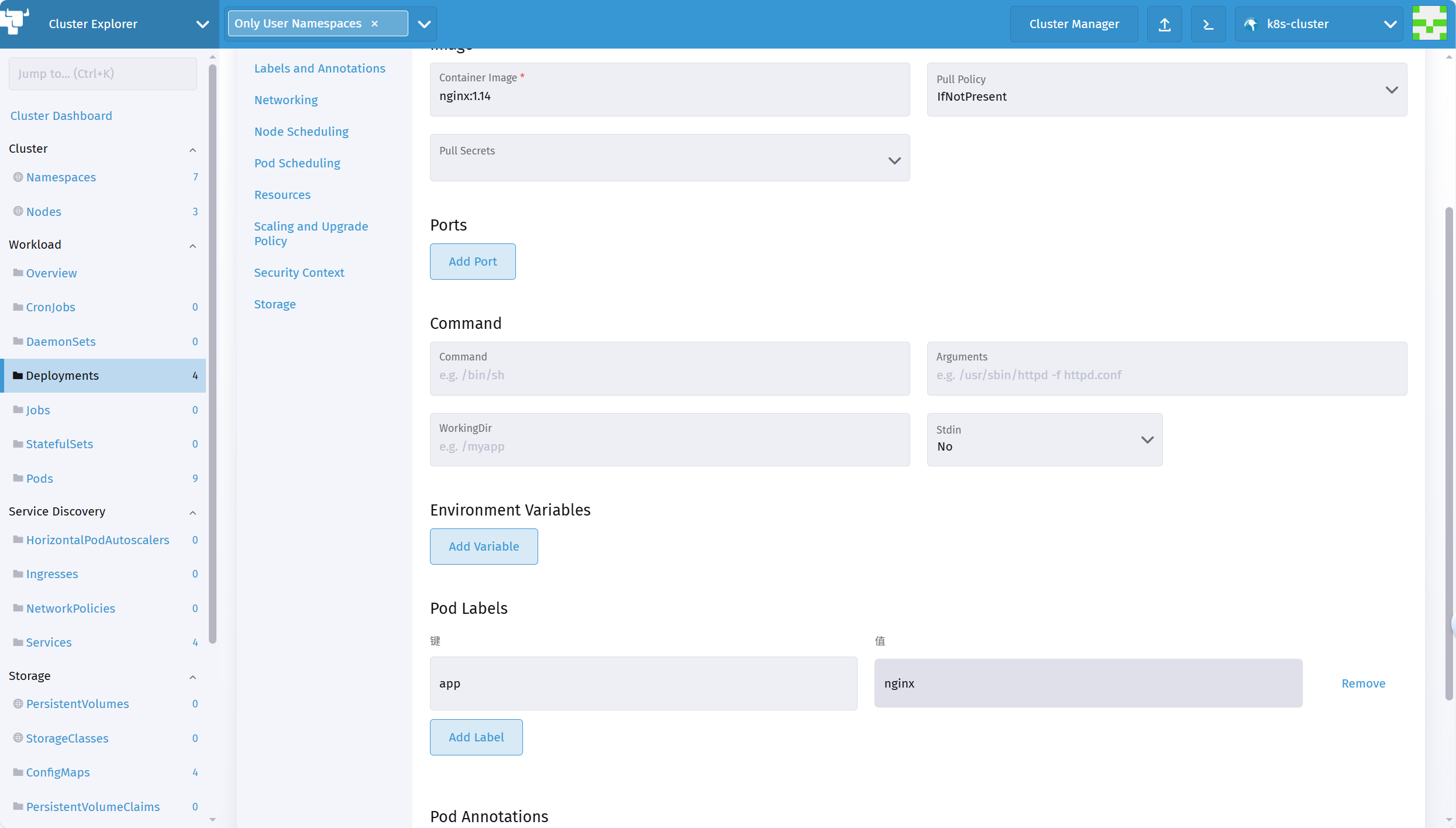Open the Security Context tab
Viewport: 1456px width, 828px height.
point(299,273)
